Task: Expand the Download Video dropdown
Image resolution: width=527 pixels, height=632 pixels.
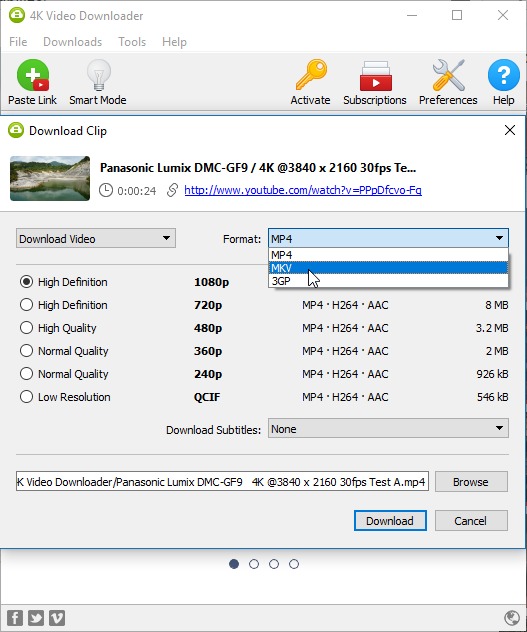Action: 96,238
